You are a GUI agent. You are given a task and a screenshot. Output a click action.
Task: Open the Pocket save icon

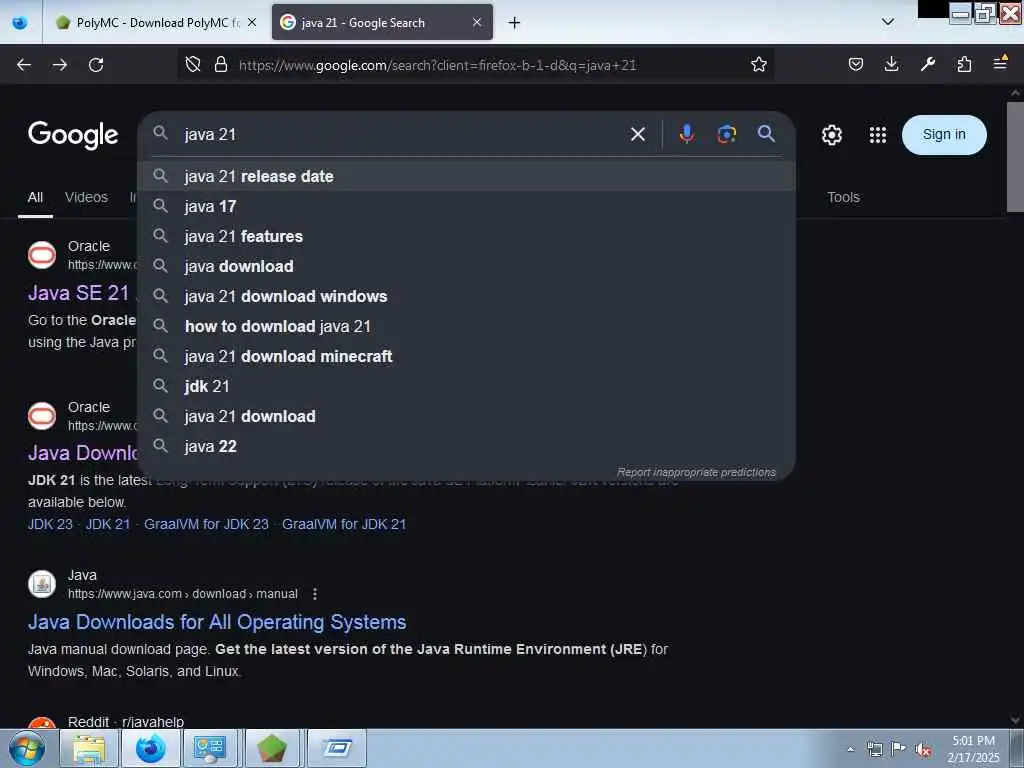pyautogui.click(x=856, y=64)
